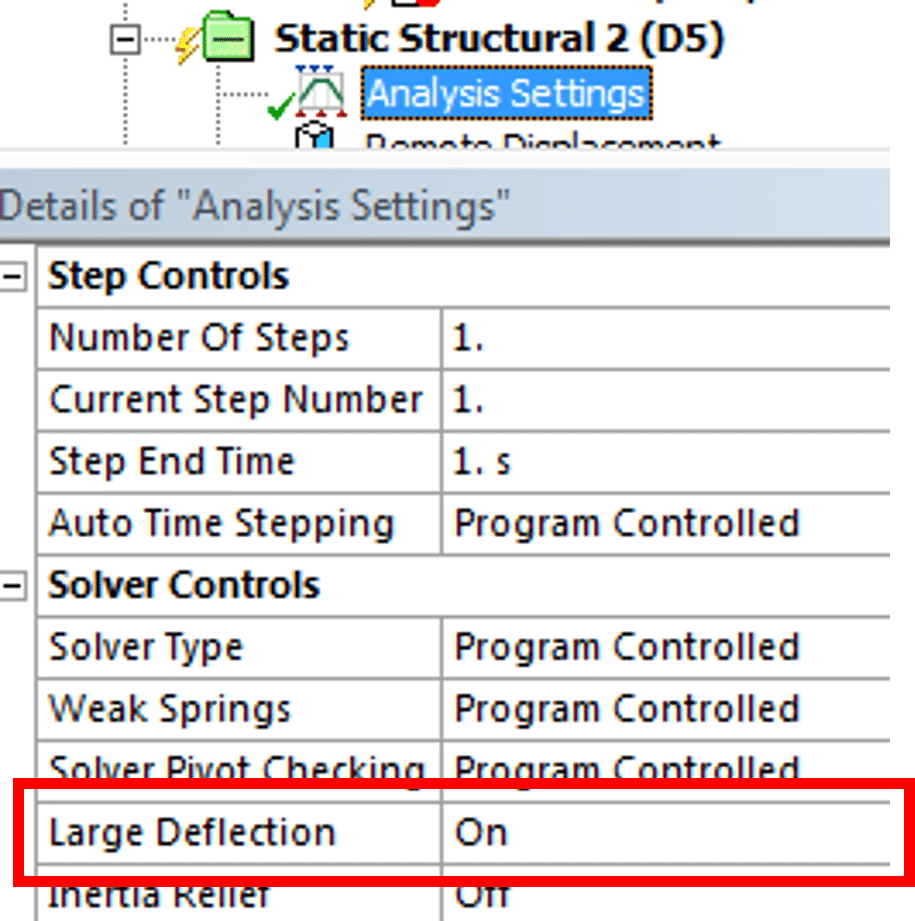Click the Current Step Number value field
Image resolution: width=915 pixels, height=921 pixels.
[666, 399]
